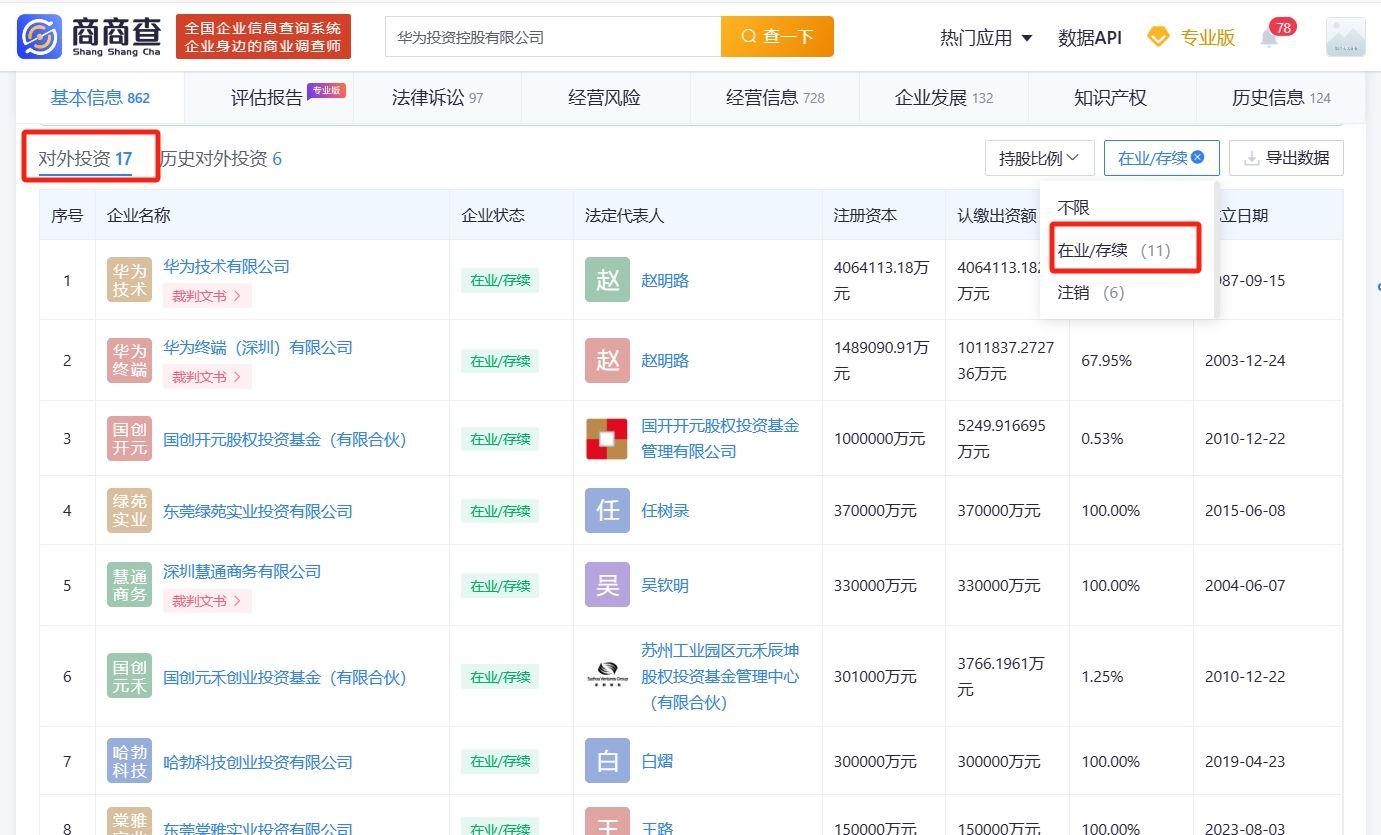Open 裁判文书 tag under 华为终端
This screenshot has height=835, width=1381.
click(x=207, y=377)
